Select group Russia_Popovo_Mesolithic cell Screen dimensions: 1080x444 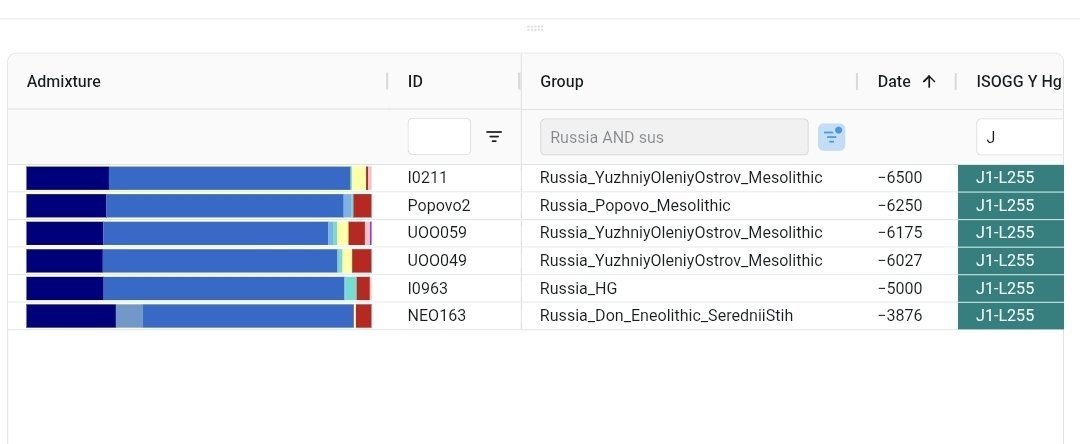pos(635,205)
